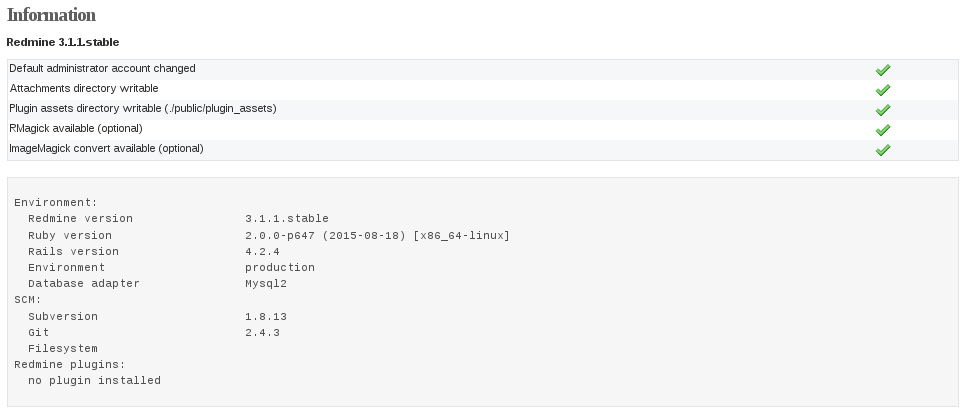Click the Database adapter value Mysql2
Screen dimensions: 962x410
tap(266, 284)
